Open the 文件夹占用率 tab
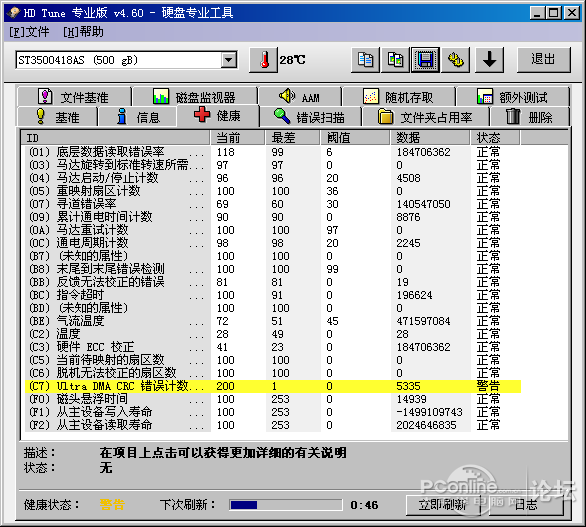The image size is (586, 527). tap(425, 117)
